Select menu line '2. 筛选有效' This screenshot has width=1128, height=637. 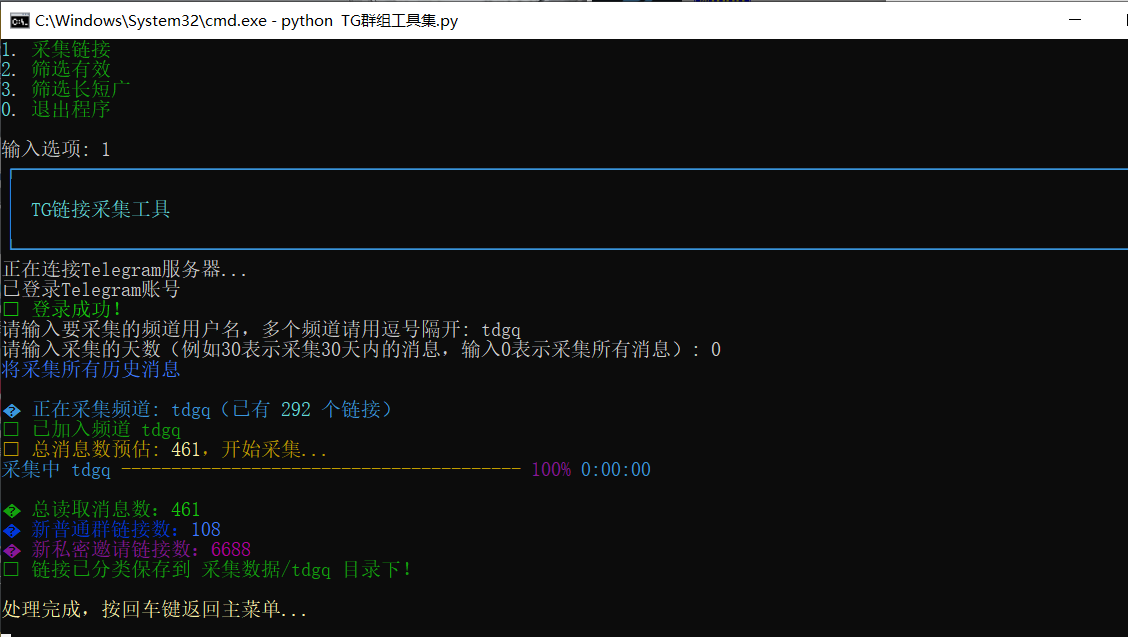pyautogui.click(x=56, y=70)
